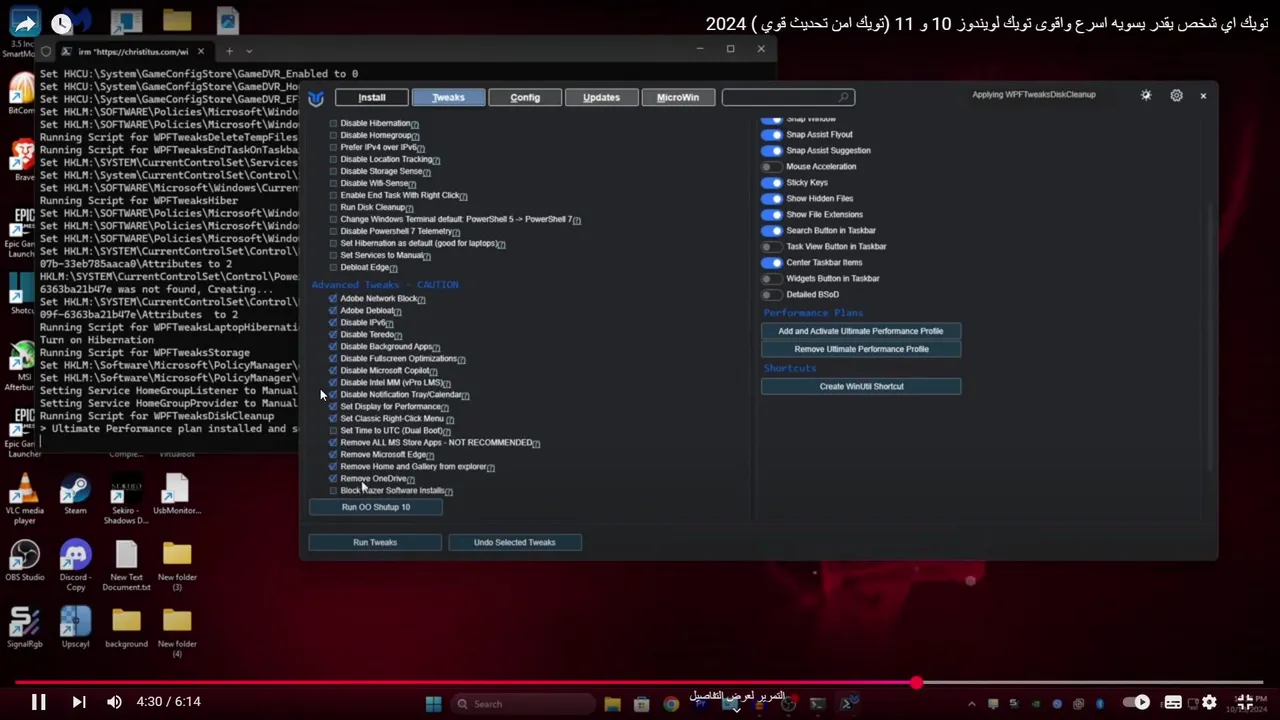Toggle Show Hidden Files off

tap(771, 198)
